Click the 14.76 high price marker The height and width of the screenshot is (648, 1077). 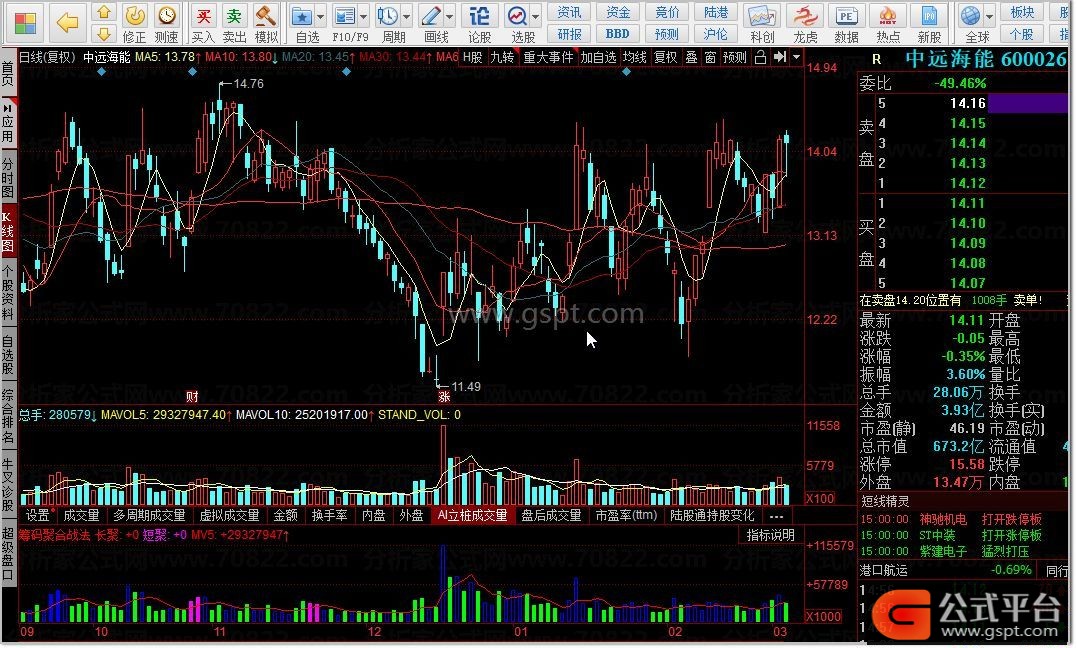tap(248, 84)
